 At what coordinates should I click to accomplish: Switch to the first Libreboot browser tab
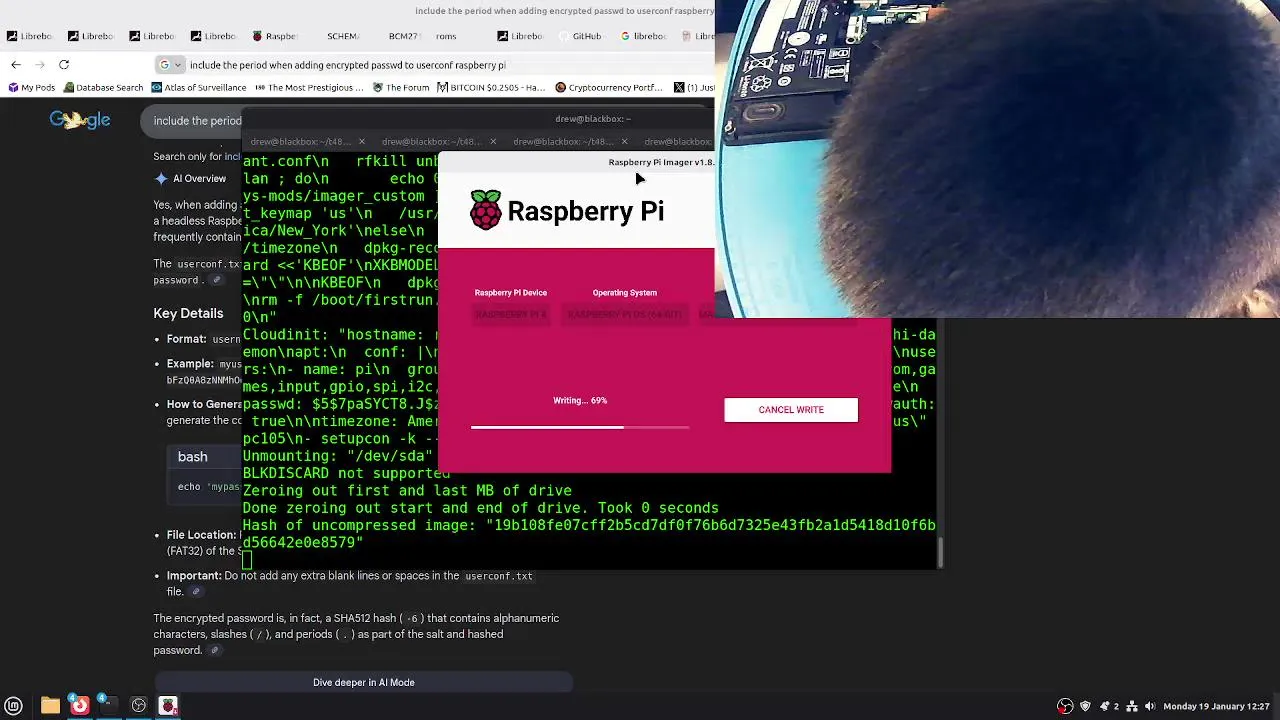click(30, 36)
